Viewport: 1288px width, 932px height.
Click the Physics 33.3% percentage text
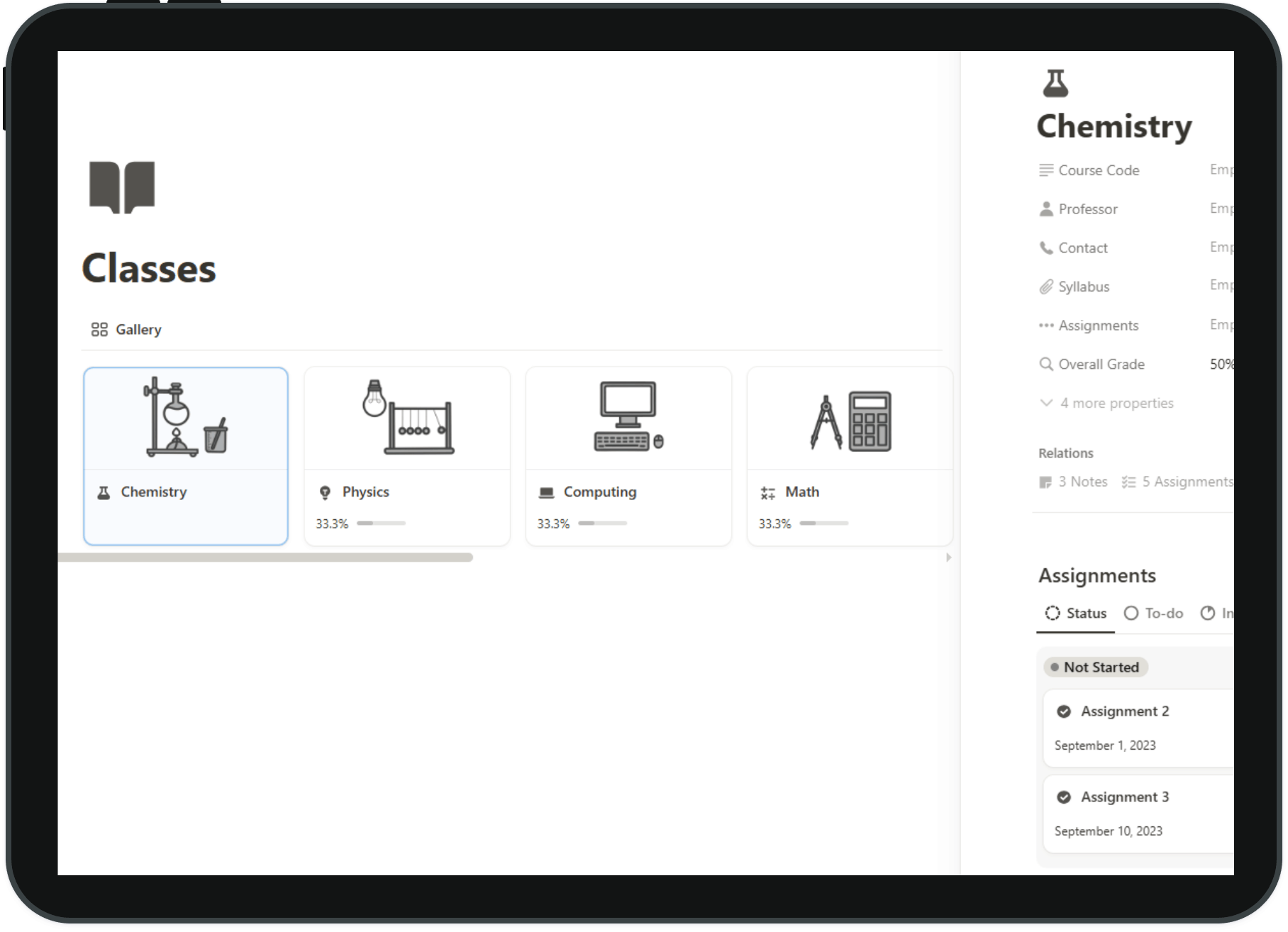[x=332, y=524]
